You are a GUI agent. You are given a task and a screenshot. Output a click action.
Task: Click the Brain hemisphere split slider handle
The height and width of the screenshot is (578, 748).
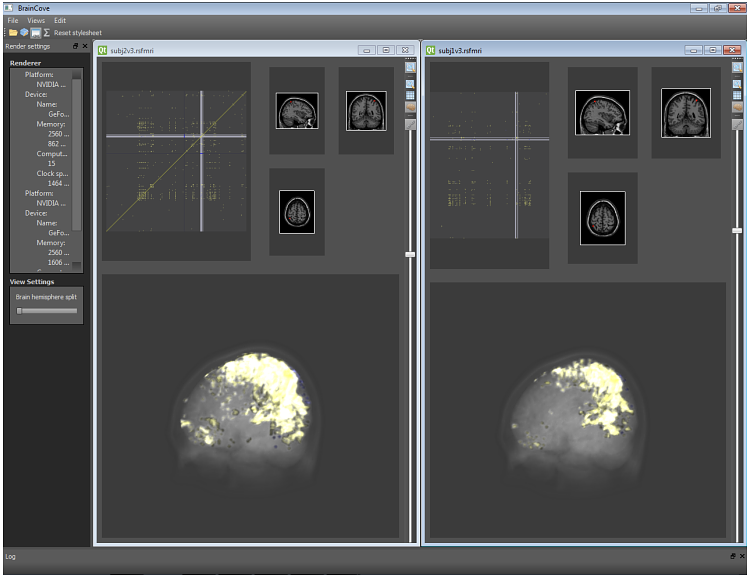[x=19, y=311]
